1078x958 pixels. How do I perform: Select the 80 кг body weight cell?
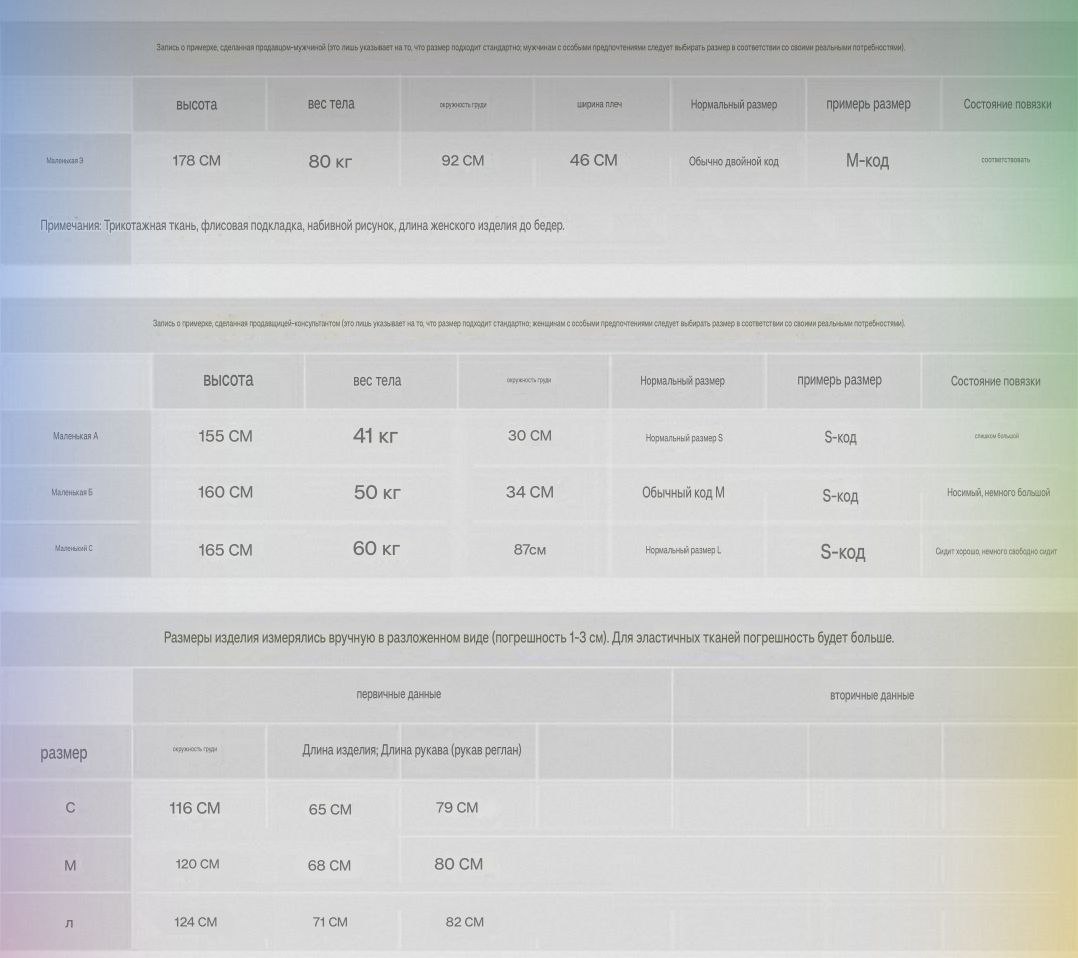point(330,161)
